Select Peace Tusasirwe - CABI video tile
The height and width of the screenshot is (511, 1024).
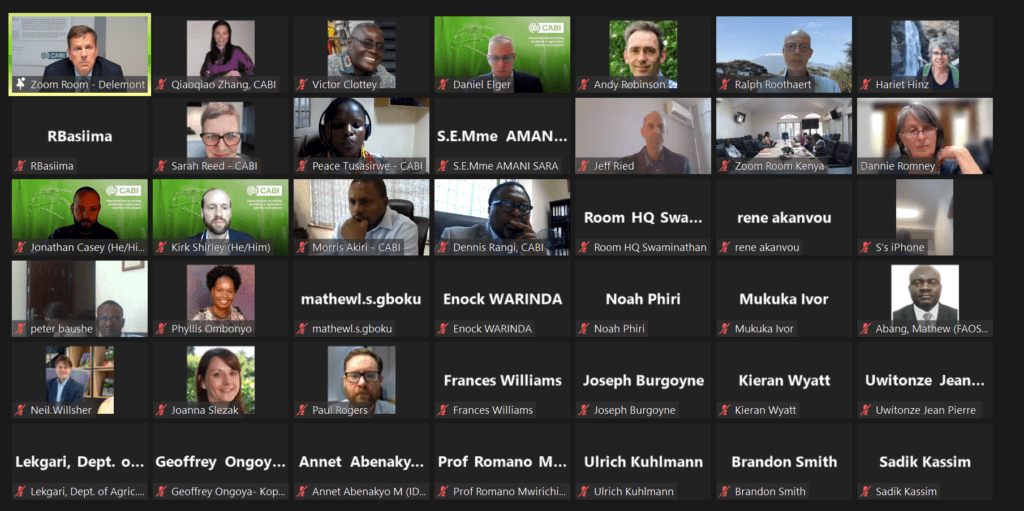[361, 136]
